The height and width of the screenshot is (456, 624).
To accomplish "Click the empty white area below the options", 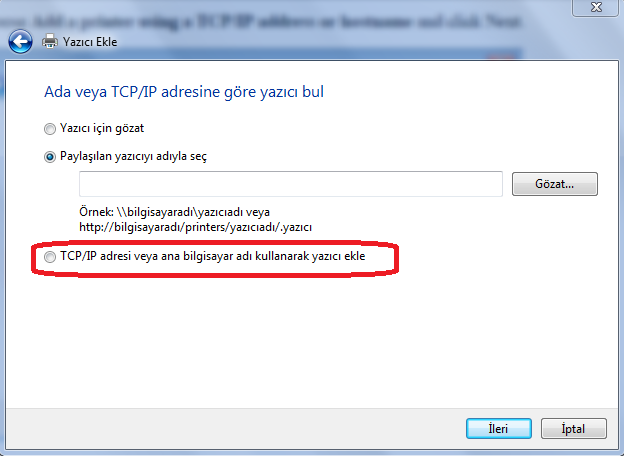I will [x=312, y=342].
